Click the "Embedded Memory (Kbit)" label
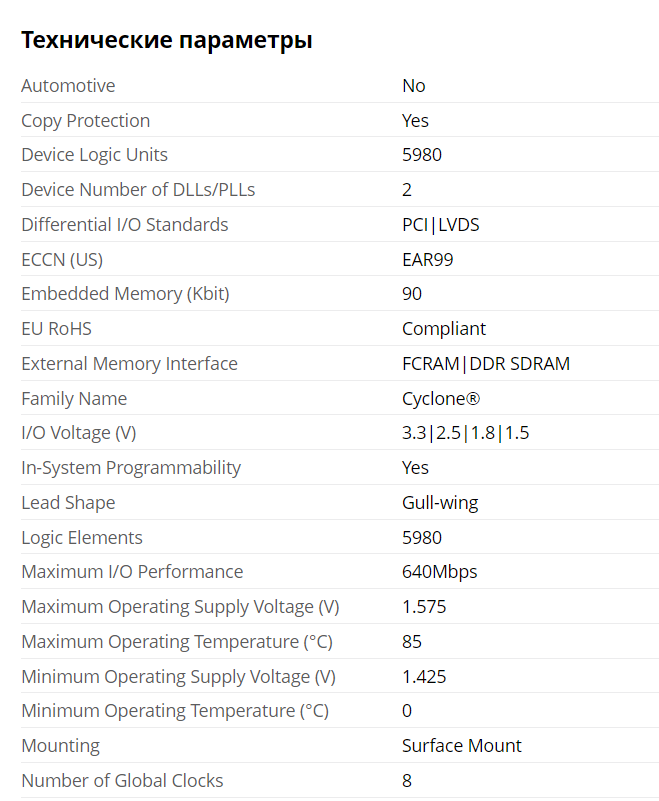The image size is (659, 801). point(125,294)
